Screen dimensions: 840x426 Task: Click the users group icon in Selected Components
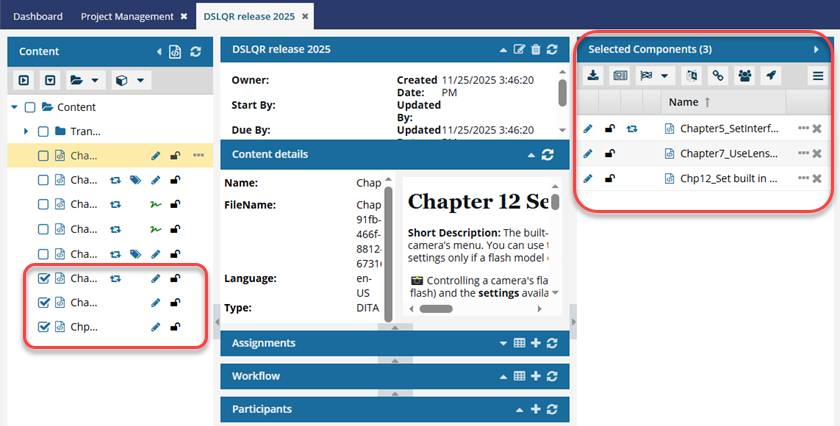(744, 75)
